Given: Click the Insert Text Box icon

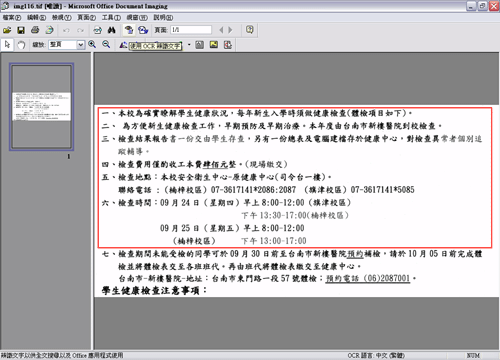Looking at the screenshot, I should pos(199,45).
